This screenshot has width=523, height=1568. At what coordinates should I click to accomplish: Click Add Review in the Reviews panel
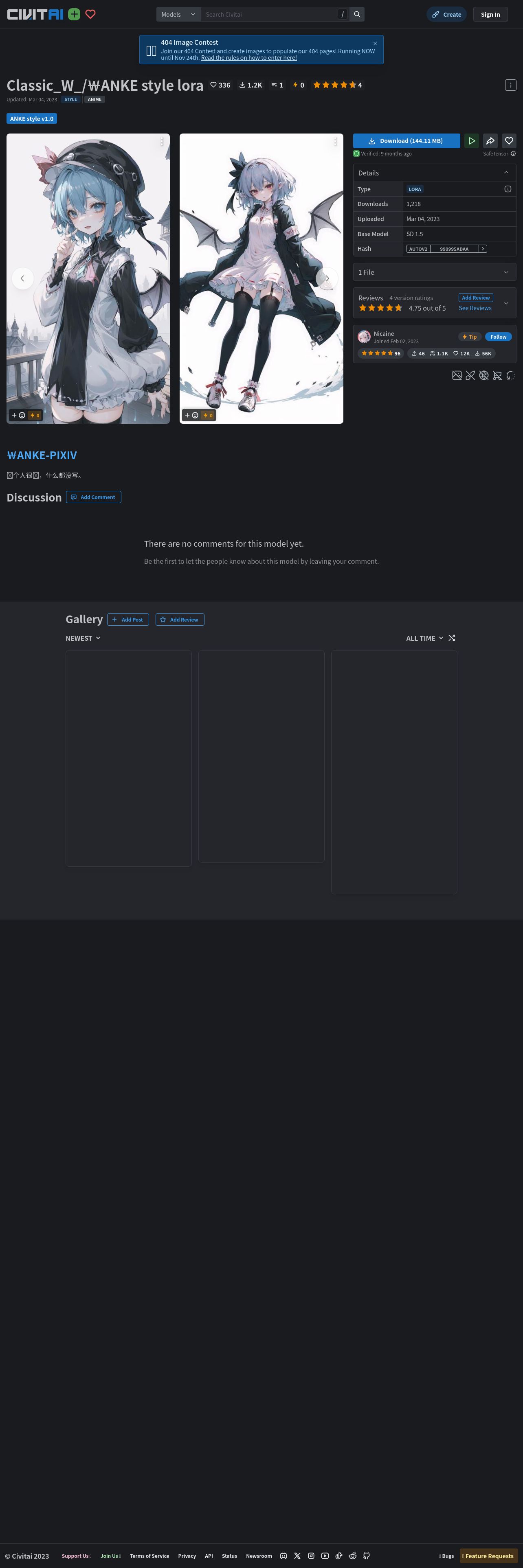click(x=475, y=298)
